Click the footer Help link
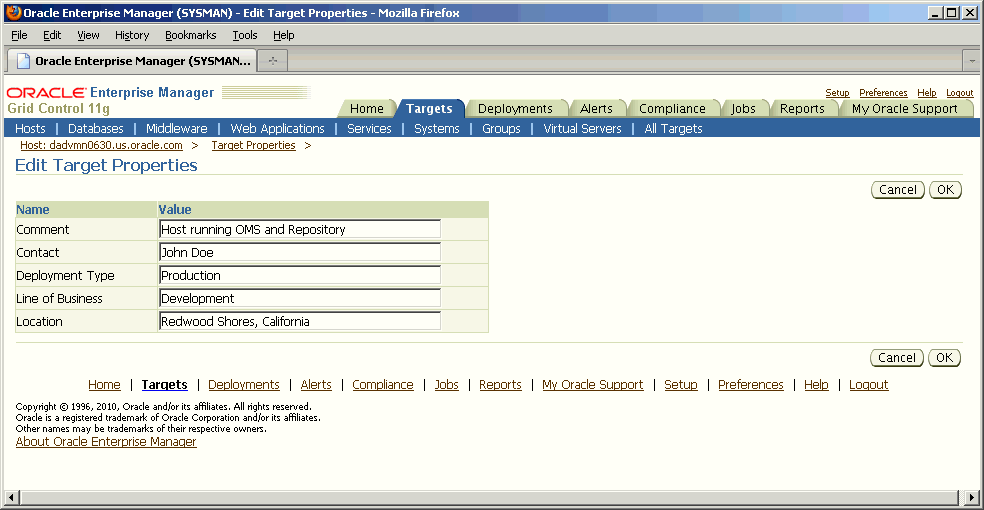This screenshot has width=984, height=510. [816, 385]
